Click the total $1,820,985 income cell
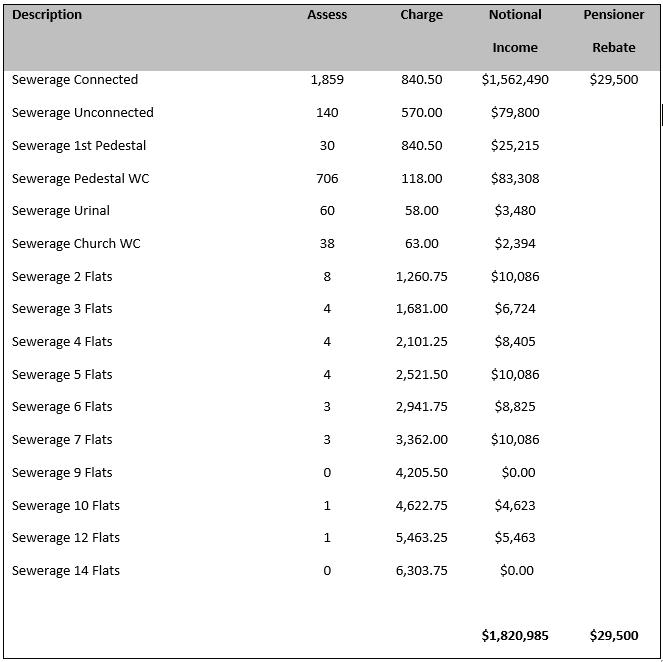This screenshot has width=663, height=662. click(515, 636)
